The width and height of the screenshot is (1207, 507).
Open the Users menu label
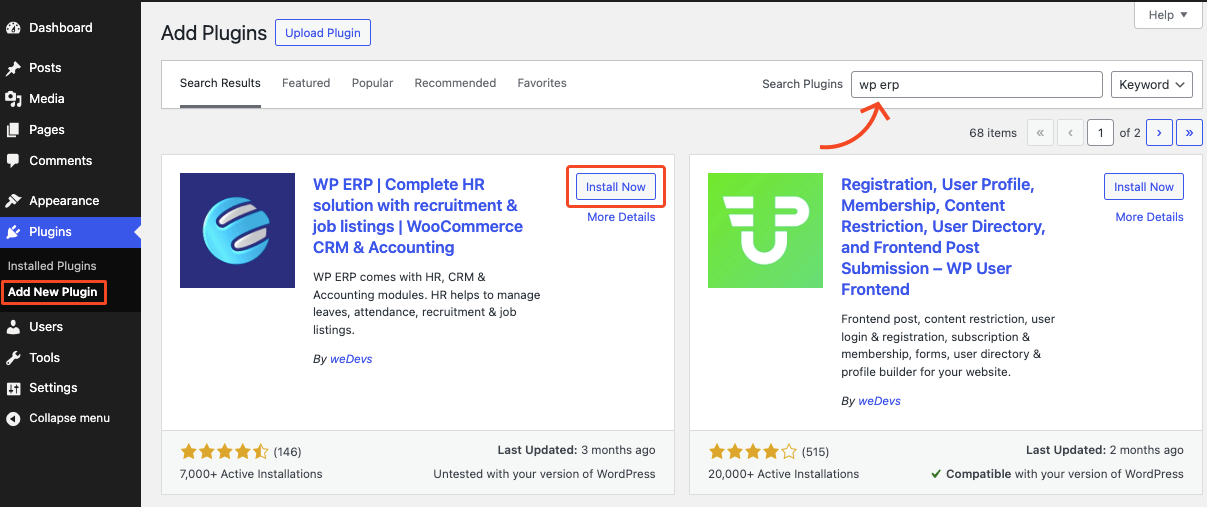[46, 327]
